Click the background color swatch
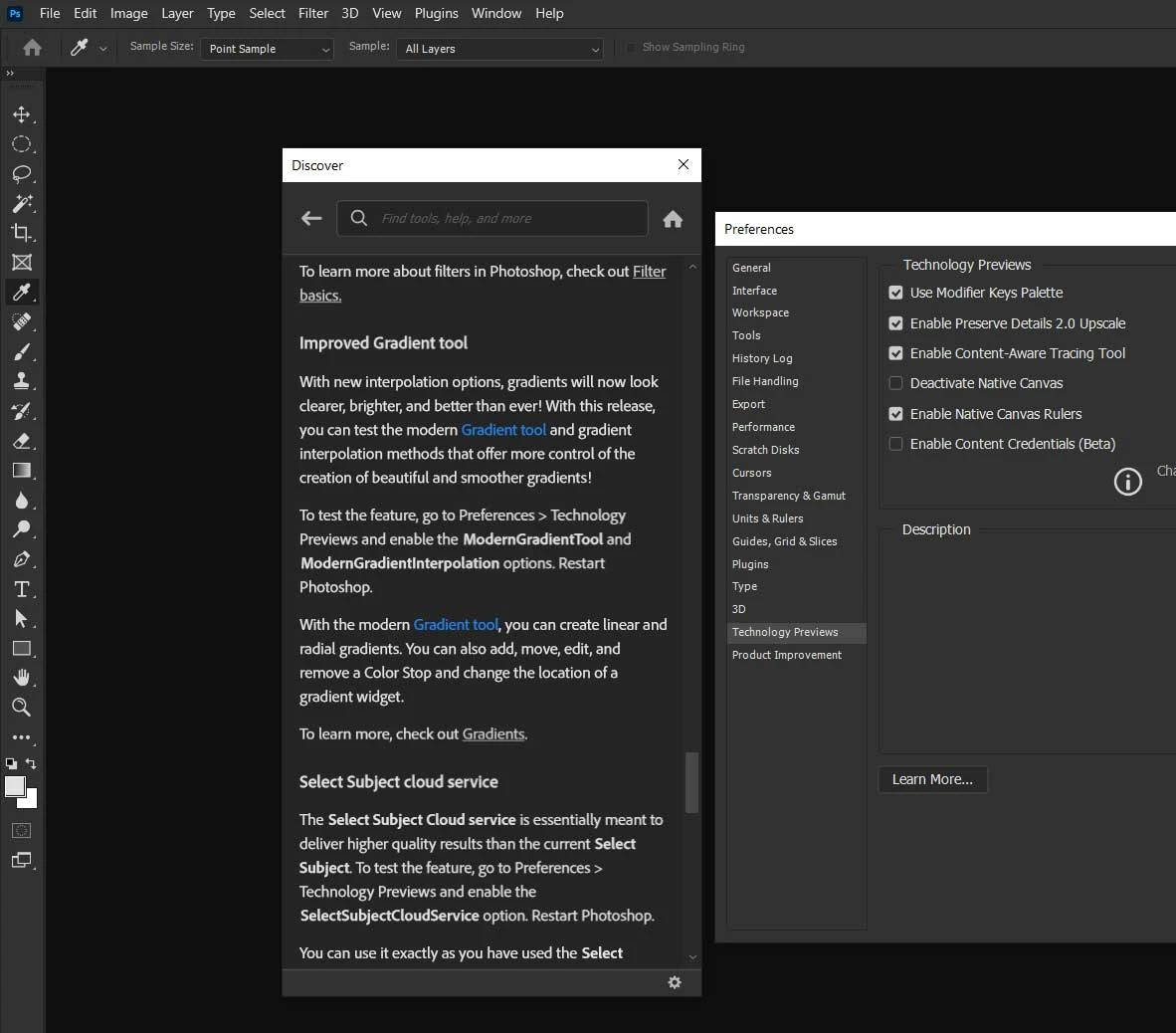 32,803
